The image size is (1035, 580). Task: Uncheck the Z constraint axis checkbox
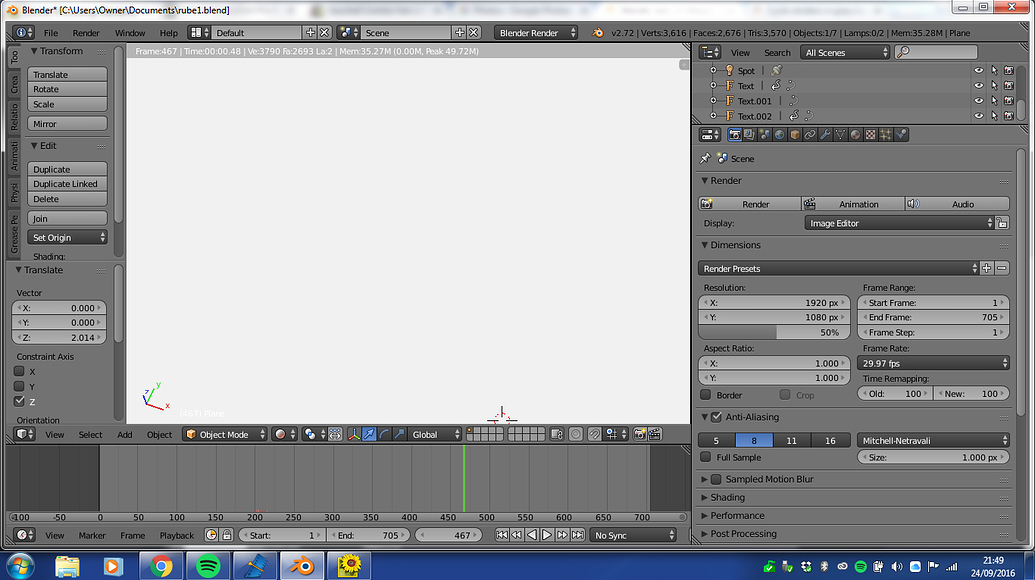coord(19,401)
